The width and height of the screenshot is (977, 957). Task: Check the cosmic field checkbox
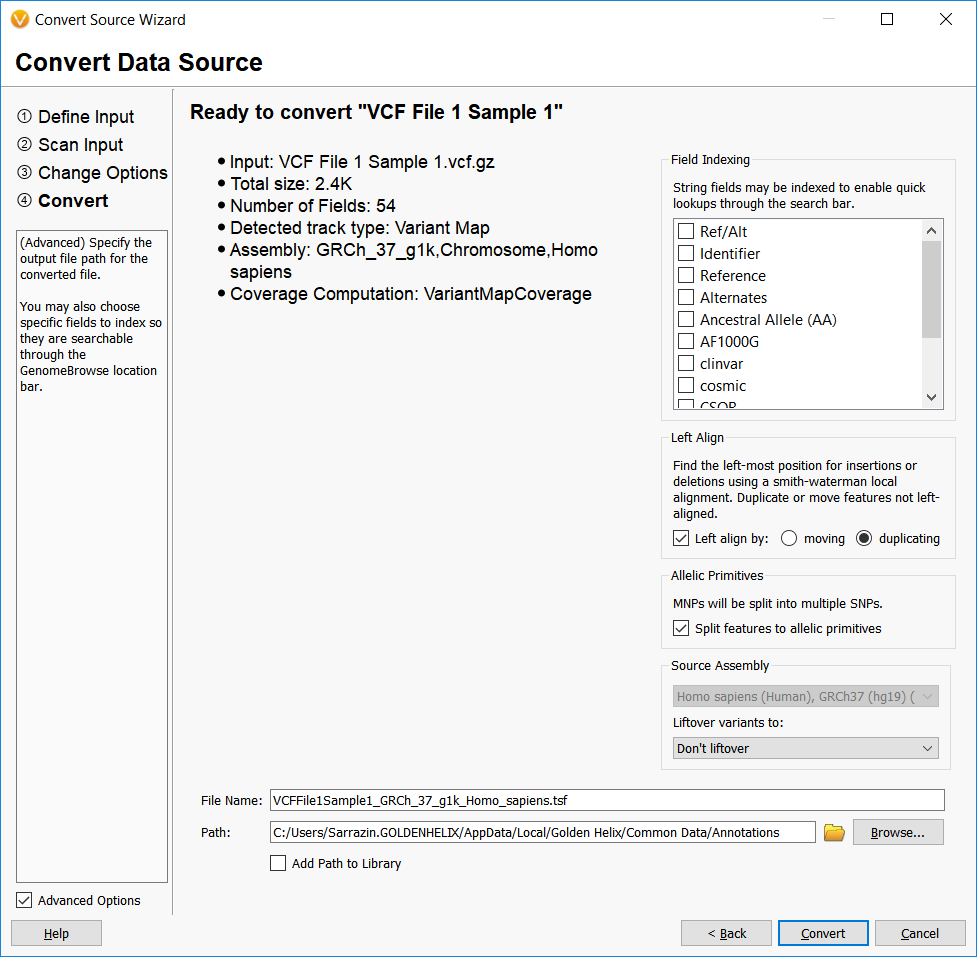coord(686,385)
